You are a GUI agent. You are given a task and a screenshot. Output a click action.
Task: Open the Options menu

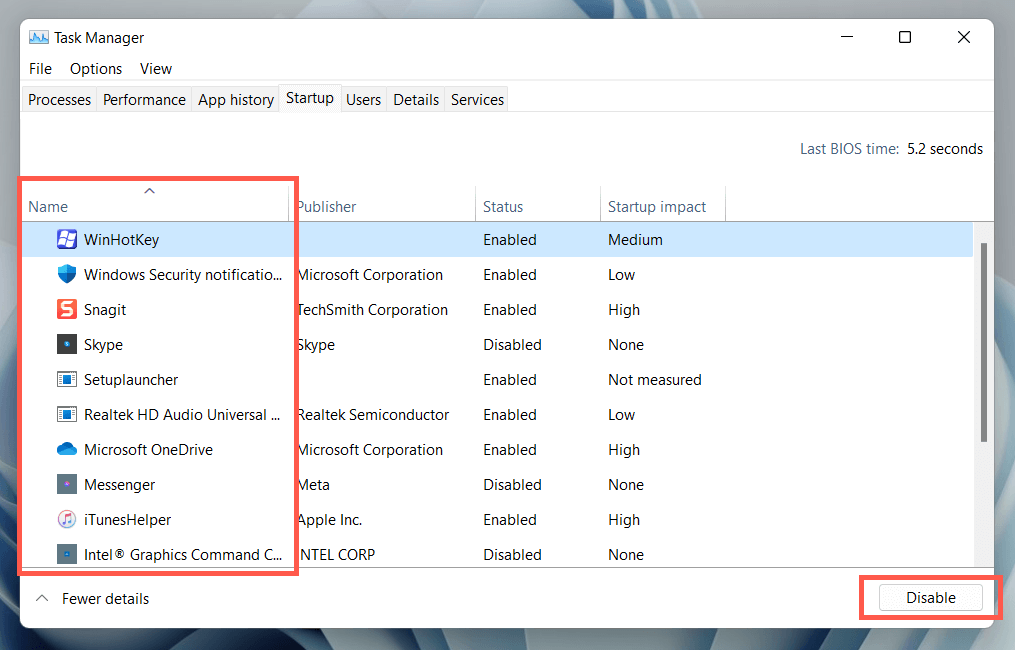[x=96, y=69]
